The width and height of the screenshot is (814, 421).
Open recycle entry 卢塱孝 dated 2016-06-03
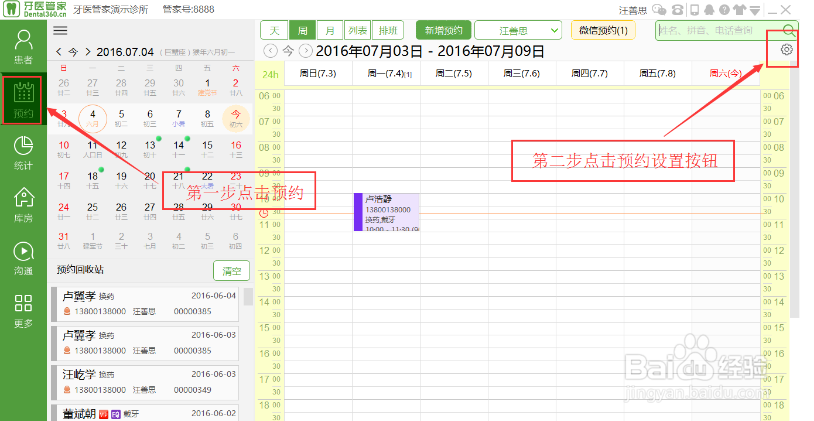[145, 343]
